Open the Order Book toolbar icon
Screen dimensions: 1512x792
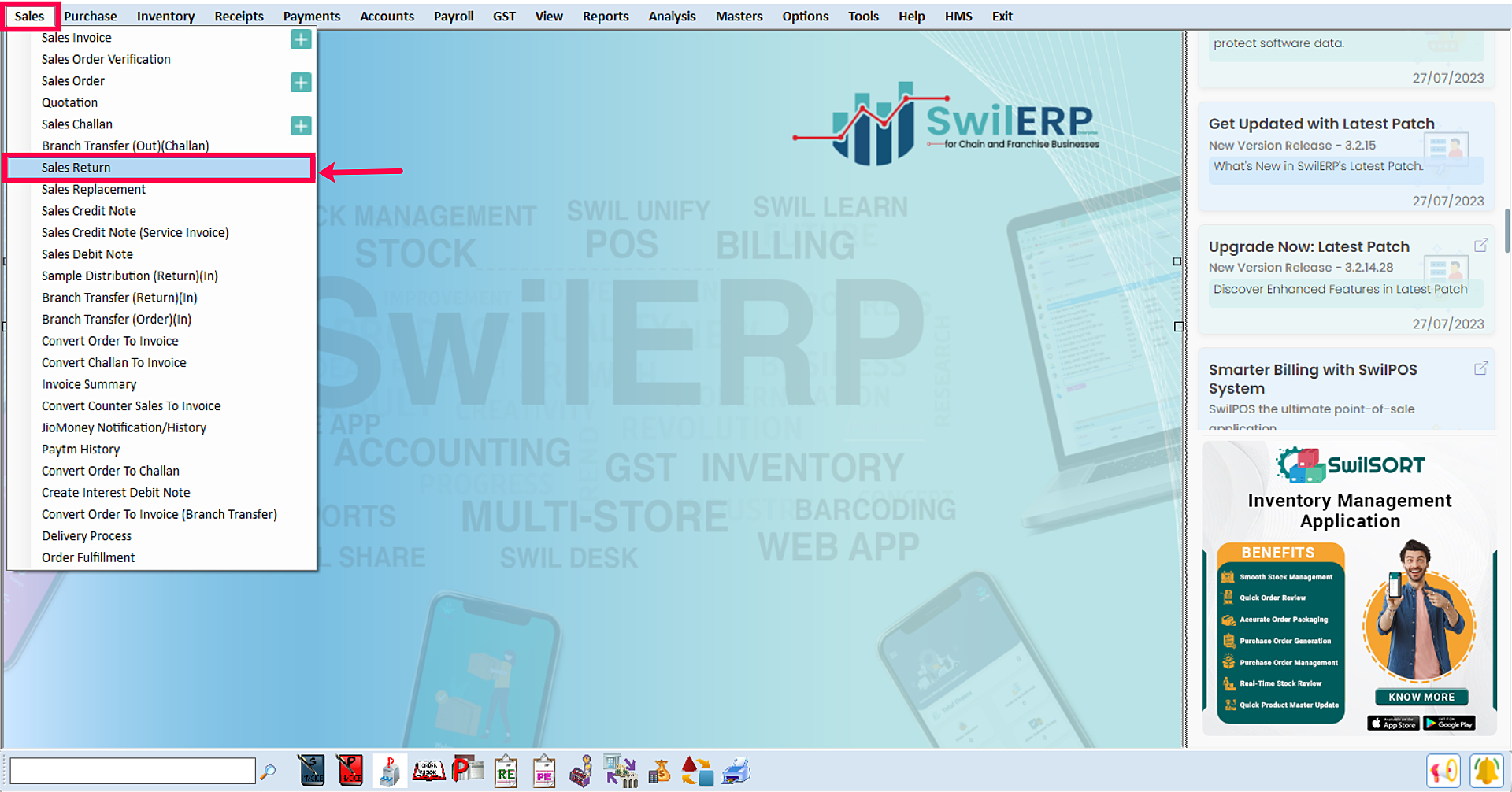(x=429, y=770)
